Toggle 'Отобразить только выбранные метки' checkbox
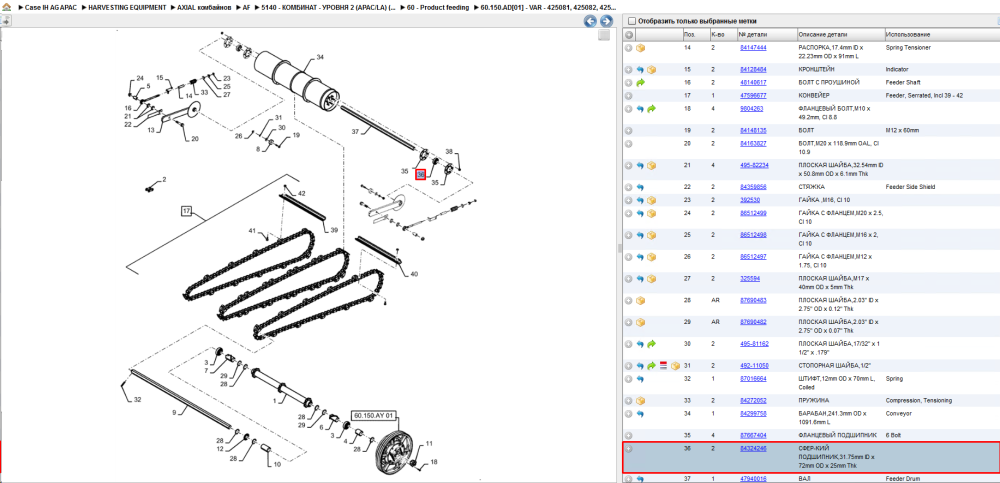 click(631, 21)
